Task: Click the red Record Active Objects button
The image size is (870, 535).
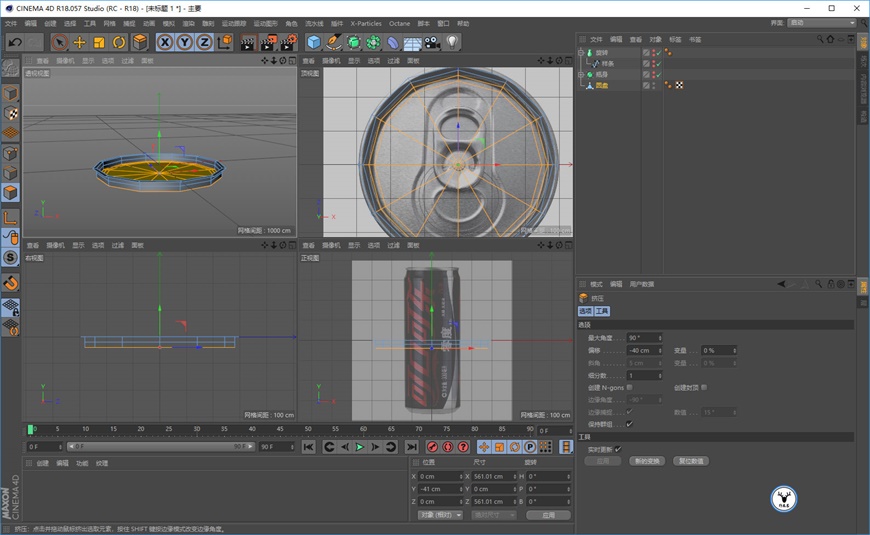Action: coord(432,447)
